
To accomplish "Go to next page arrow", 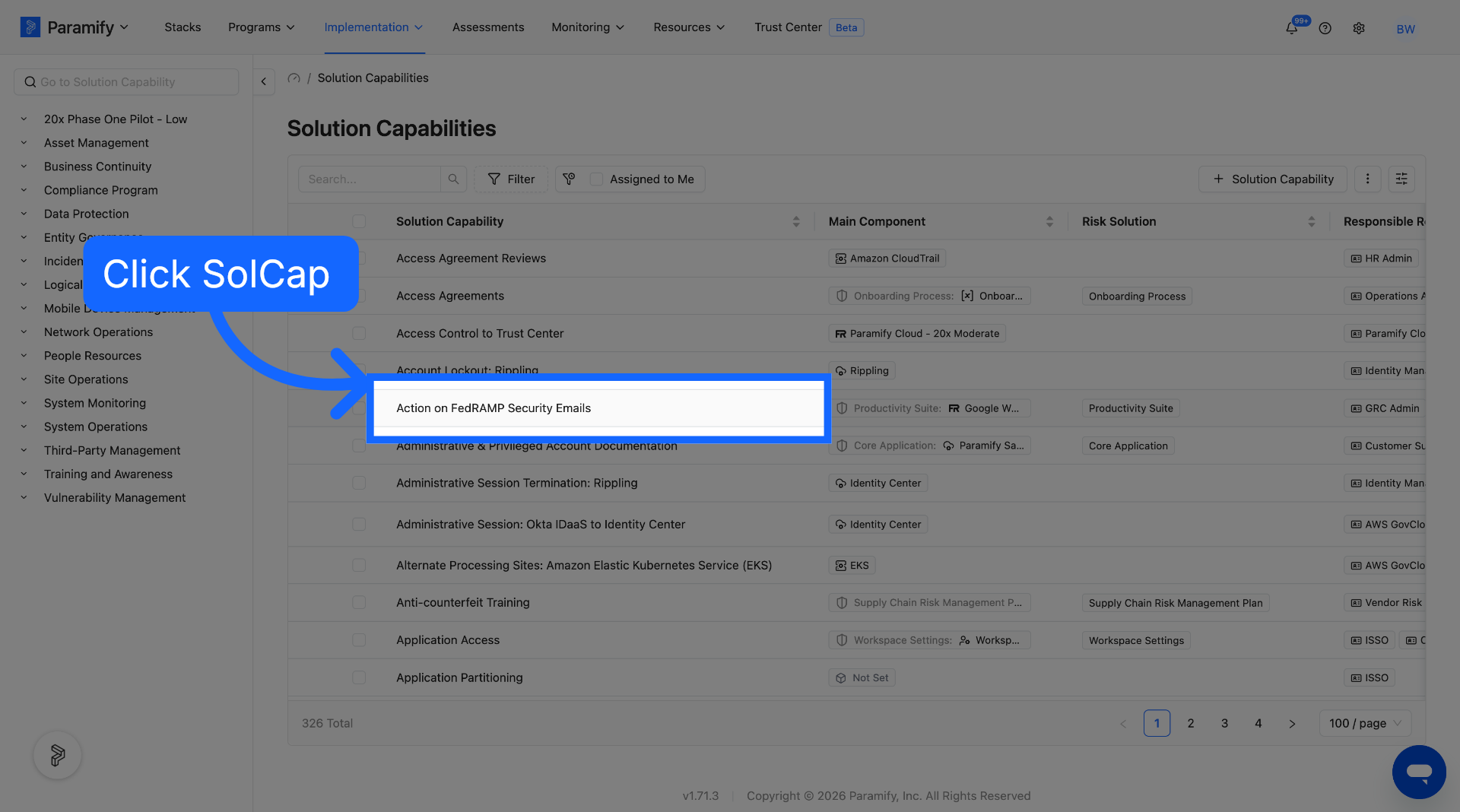I will [1292, 723].
